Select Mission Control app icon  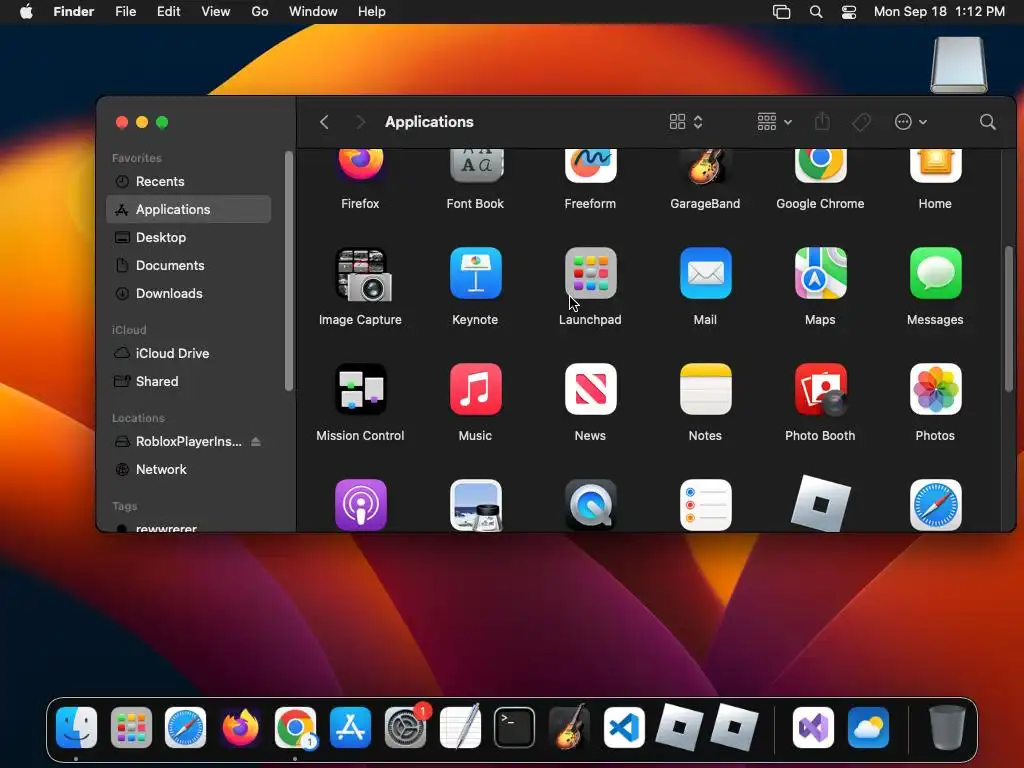coord(360,389)
